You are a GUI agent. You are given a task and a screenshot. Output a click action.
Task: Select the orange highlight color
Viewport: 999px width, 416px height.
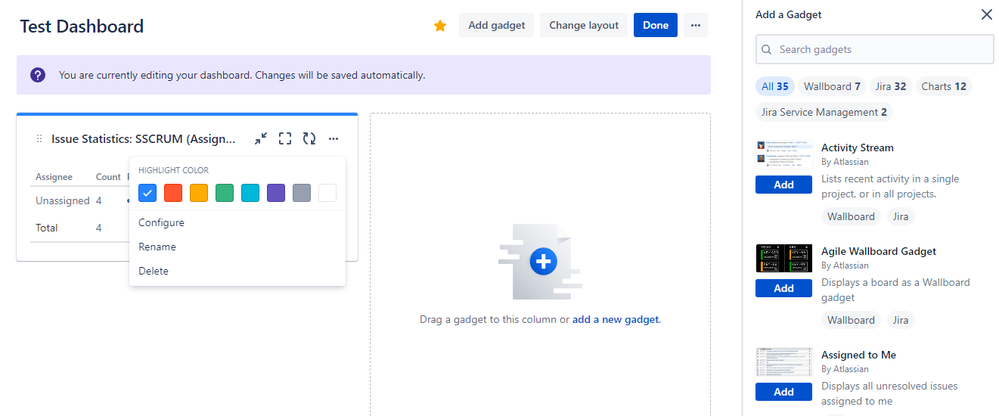[x=199, y=192]
